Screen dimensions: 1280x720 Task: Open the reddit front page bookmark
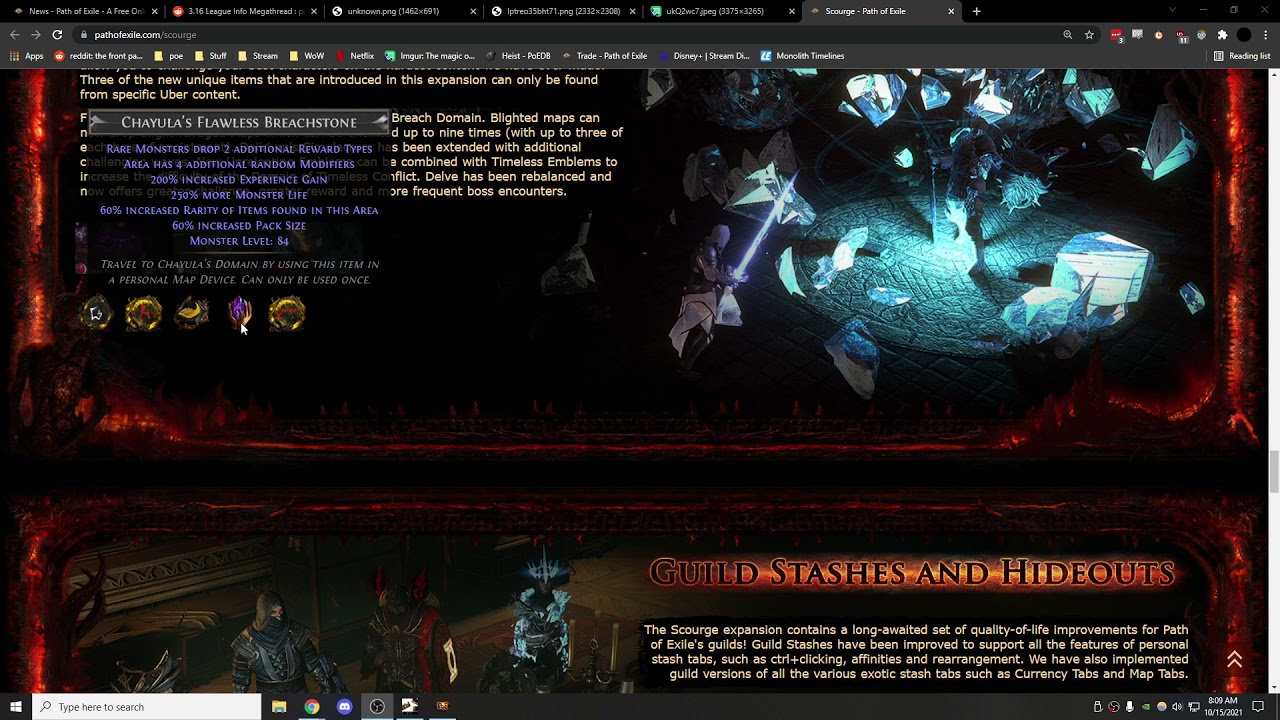[x=99, y=56]
